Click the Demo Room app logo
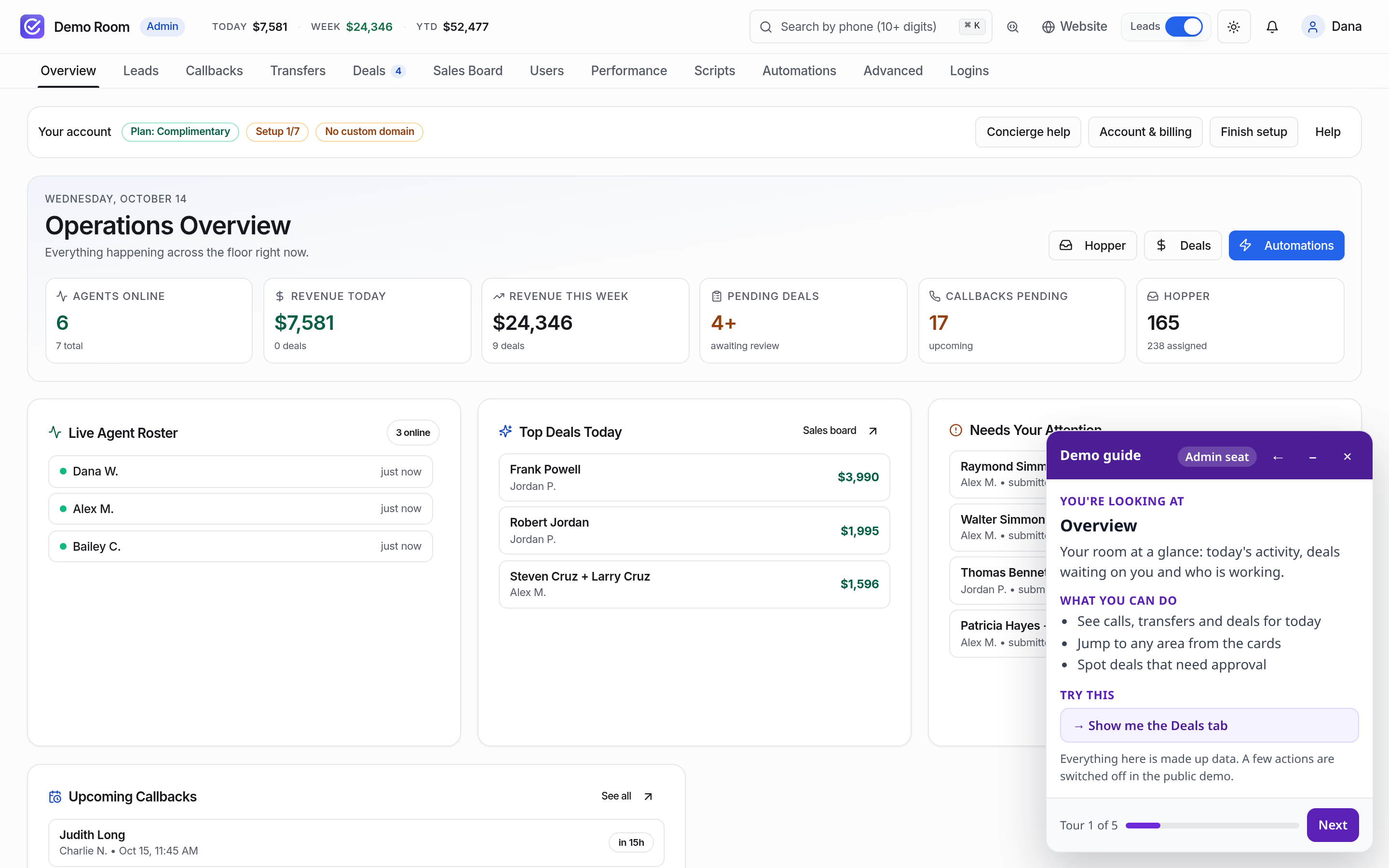The height and width of the screenshot is (868, 1389). (x=32, y=27)
